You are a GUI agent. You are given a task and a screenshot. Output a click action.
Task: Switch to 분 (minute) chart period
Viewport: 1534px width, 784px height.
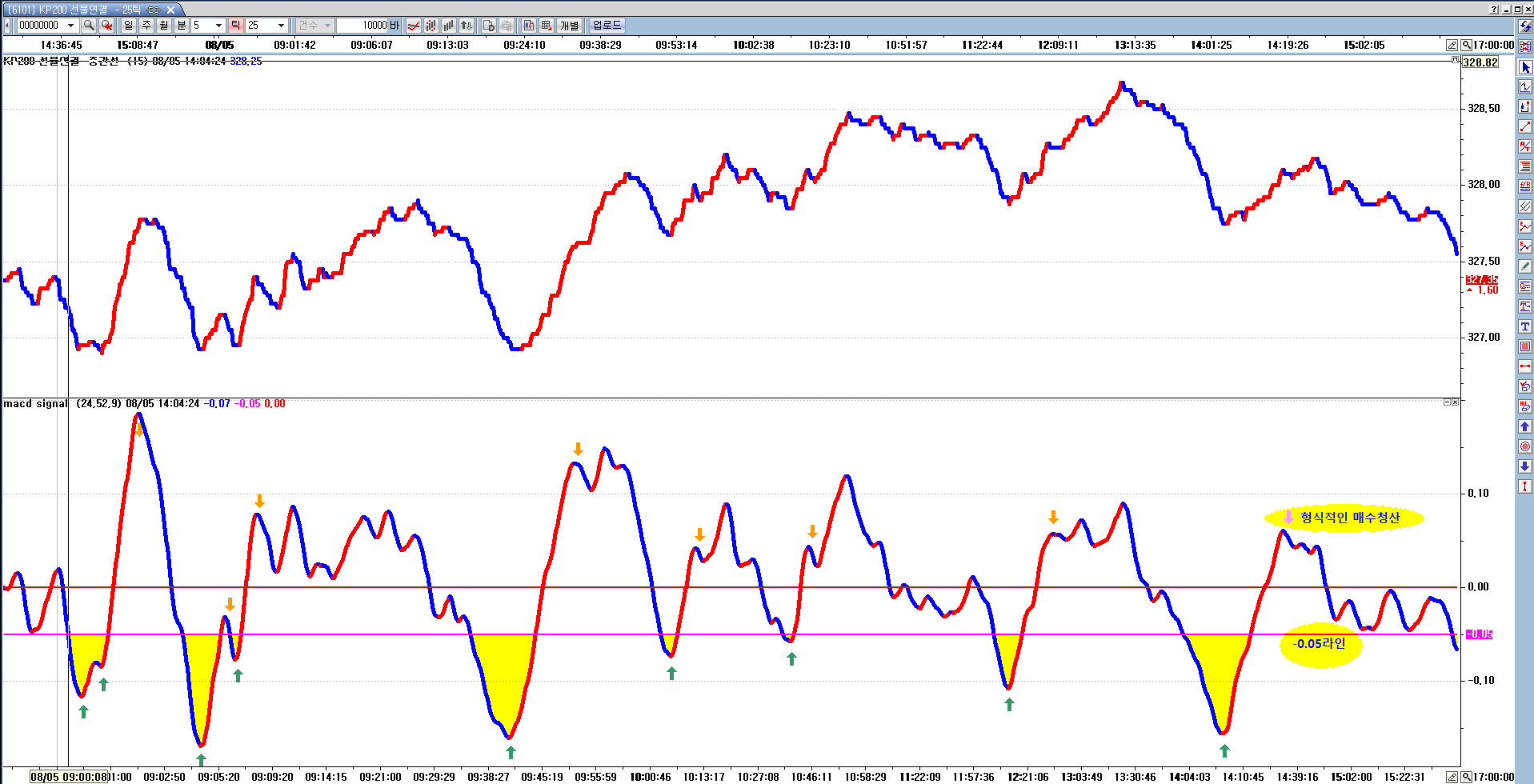coord(181,26)
